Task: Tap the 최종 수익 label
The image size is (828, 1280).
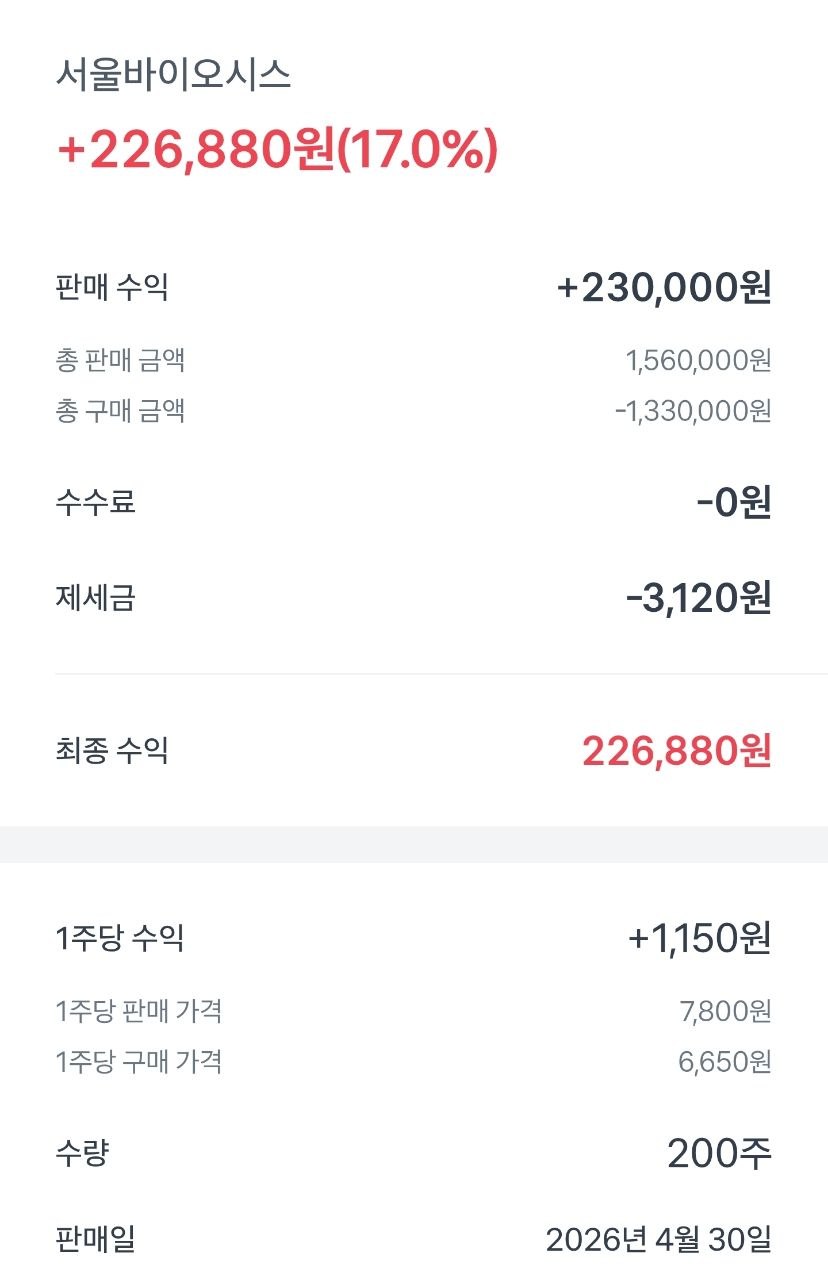Action: click(112, 750)
